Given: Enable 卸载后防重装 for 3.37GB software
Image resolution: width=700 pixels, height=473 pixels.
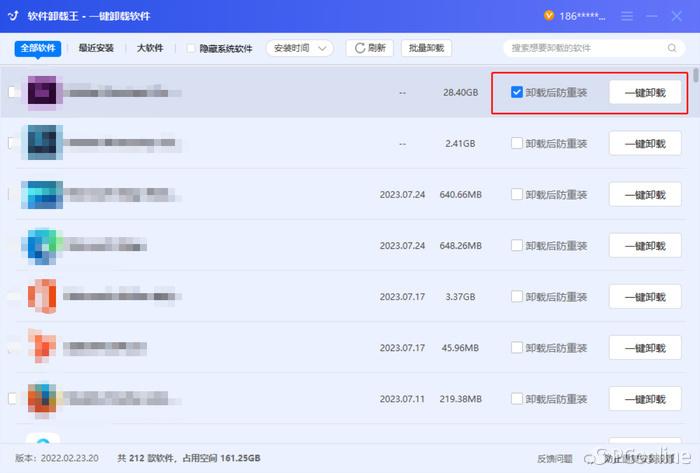Looking at the screenshot, I should pos(517,296).
